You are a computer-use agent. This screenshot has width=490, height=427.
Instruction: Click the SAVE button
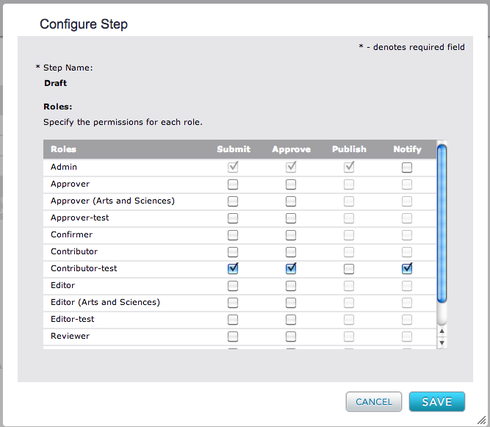coord(437,402)
